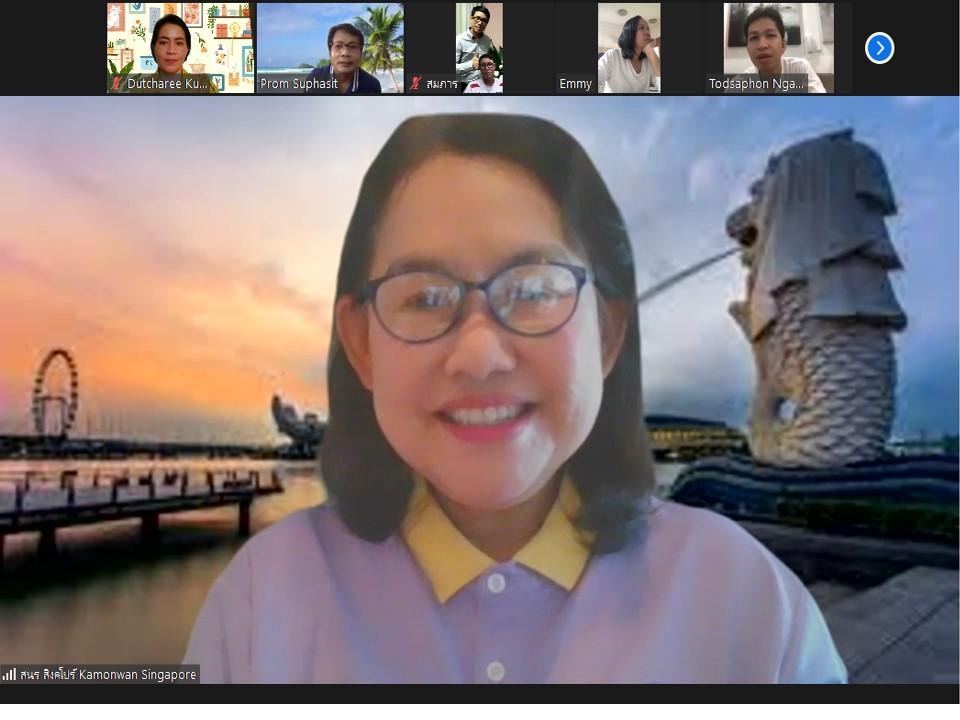The image size is (960, 720).
Task: Select Todsaphon Nga... video thumbnail
Action: (x=778, y=40)
